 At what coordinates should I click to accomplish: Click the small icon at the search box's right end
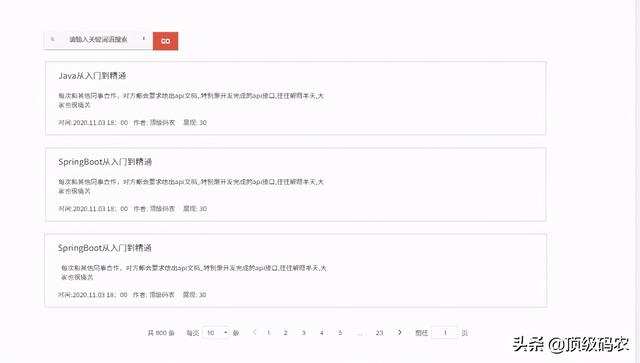144,38
